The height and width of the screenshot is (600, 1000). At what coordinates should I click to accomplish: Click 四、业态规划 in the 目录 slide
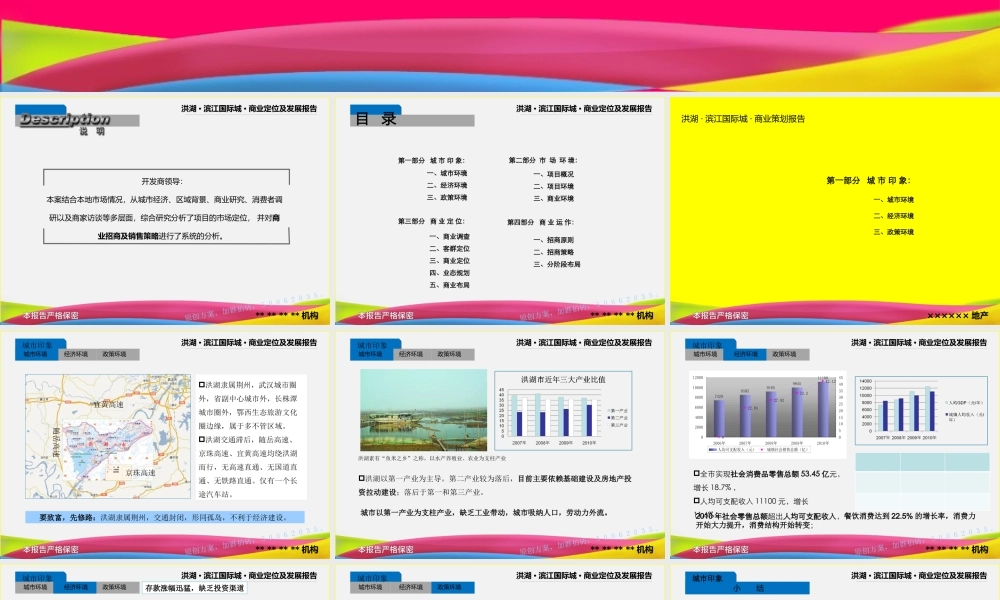450,273
